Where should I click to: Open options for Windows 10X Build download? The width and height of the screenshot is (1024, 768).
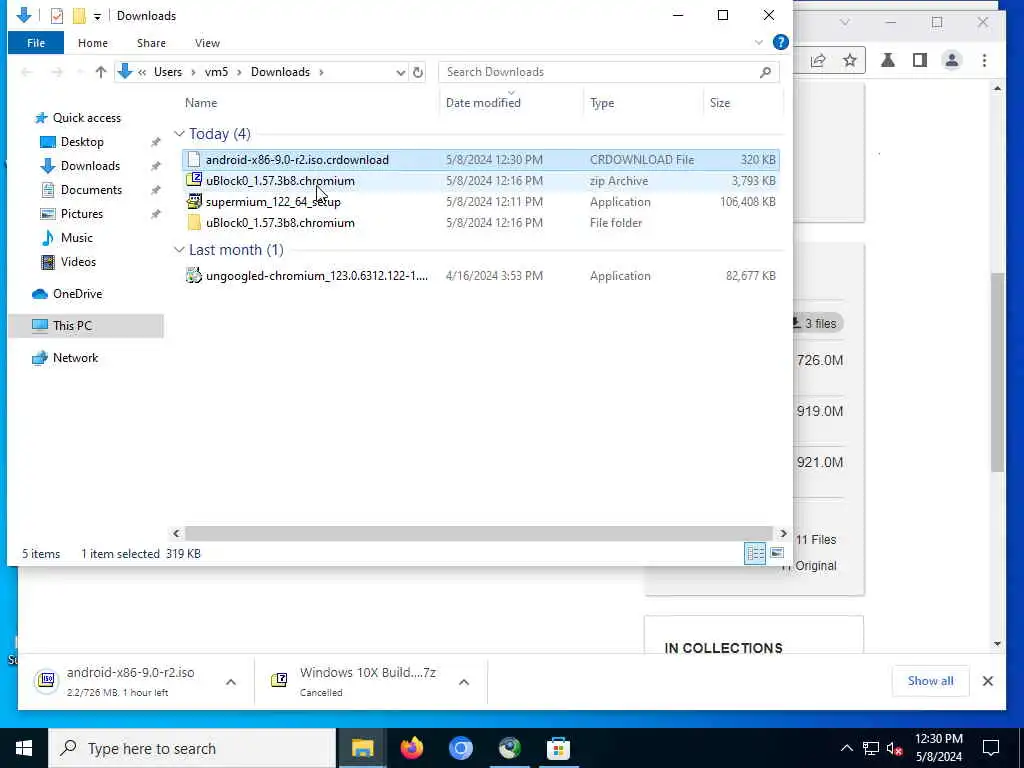(x=464, y=682)
